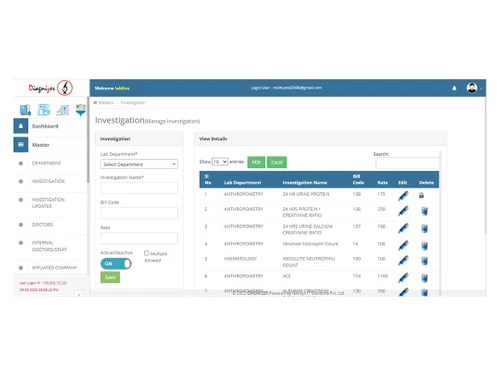Edit the Absolute Eosinophil Count row

pyautogui.click(x=403, y=246)
